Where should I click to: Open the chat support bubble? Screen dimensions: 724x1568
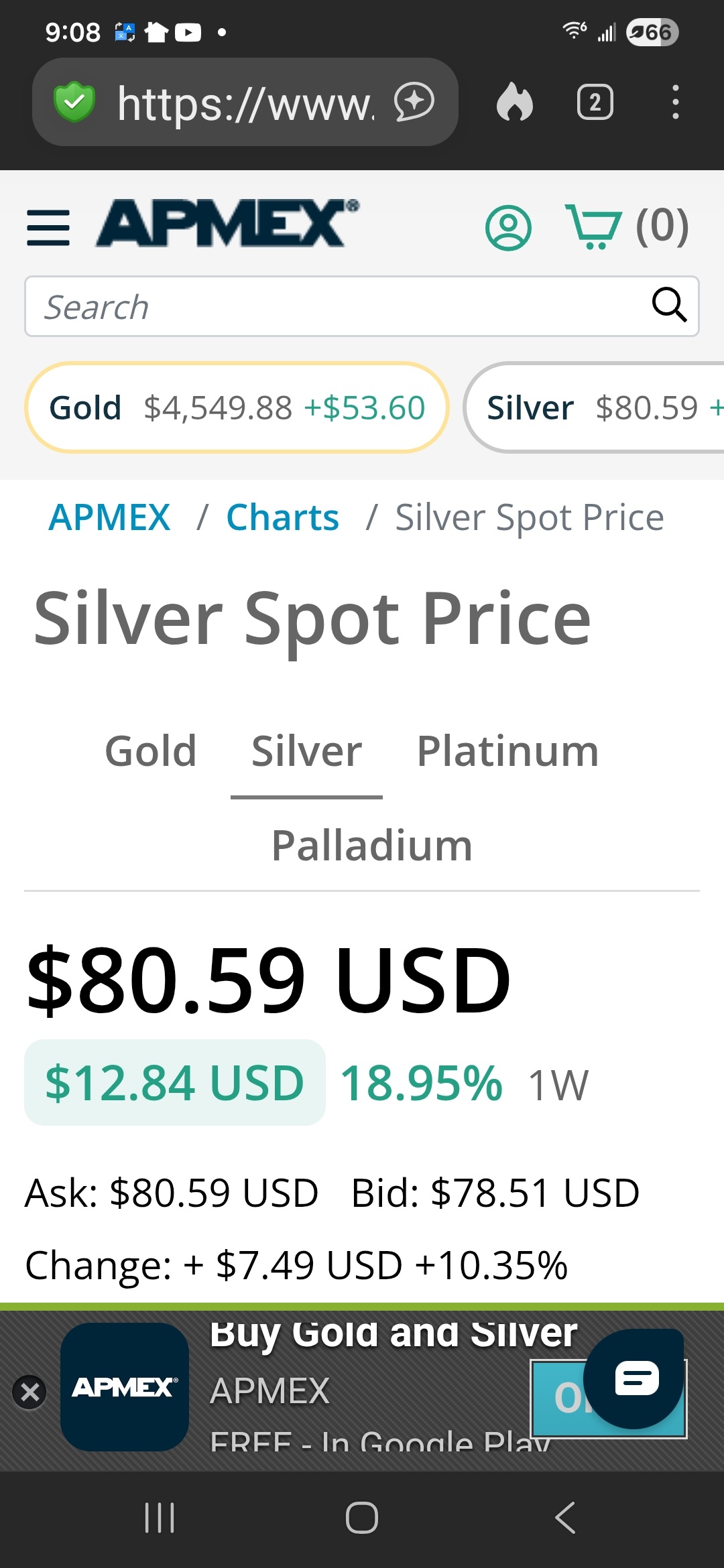coord(633,1378)
